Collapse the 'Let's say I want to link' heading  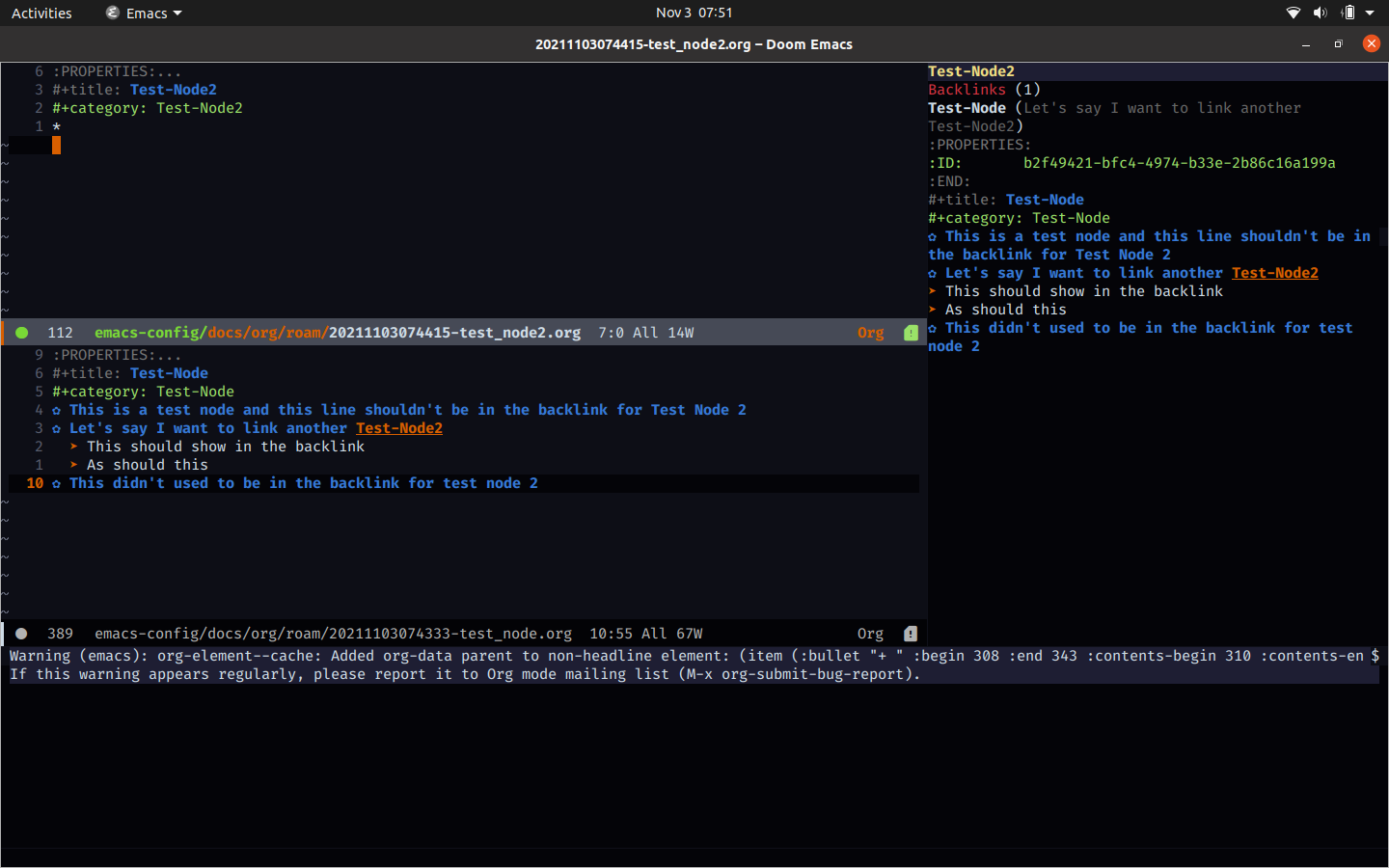[58, 427]
